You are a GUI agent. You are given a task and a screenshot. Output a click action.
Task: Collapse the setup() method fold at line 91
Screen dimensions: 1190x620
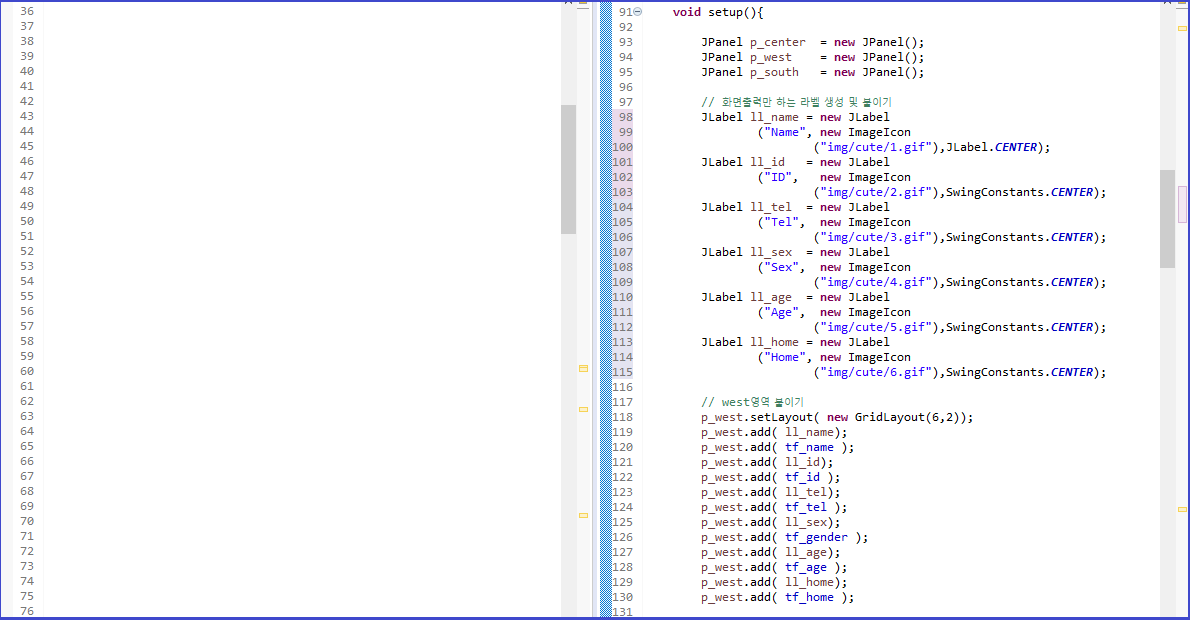(638, 11)
